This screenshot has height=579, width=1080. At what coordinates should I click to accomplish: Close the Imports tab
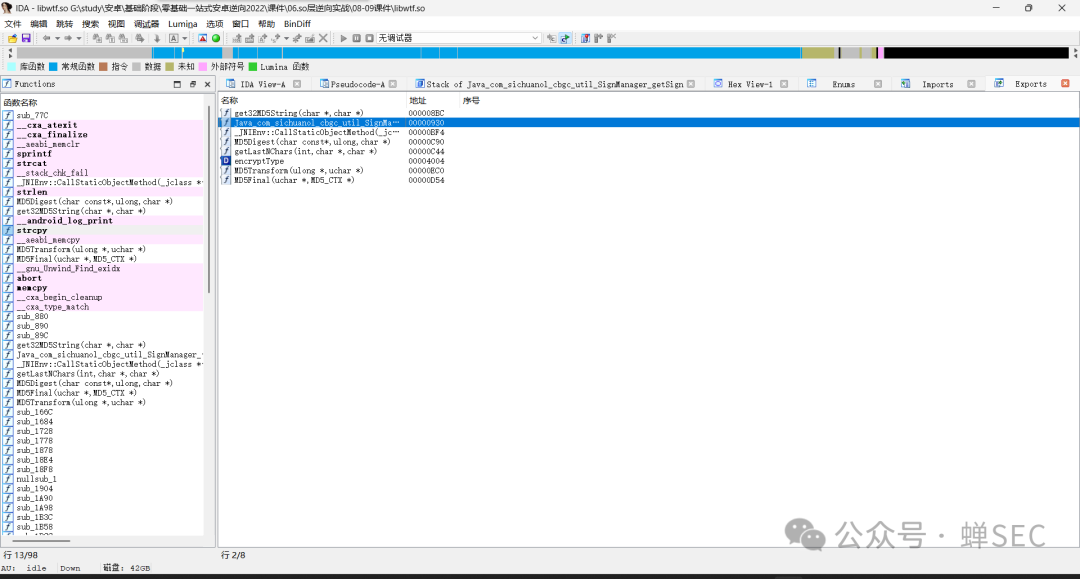971,84
